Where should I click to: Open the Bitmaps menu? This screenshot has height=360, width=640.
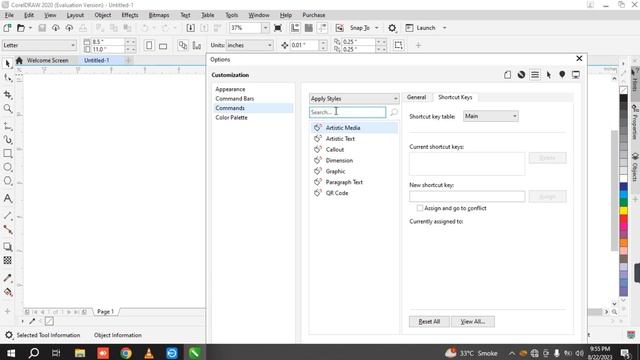tap(159, 15)
